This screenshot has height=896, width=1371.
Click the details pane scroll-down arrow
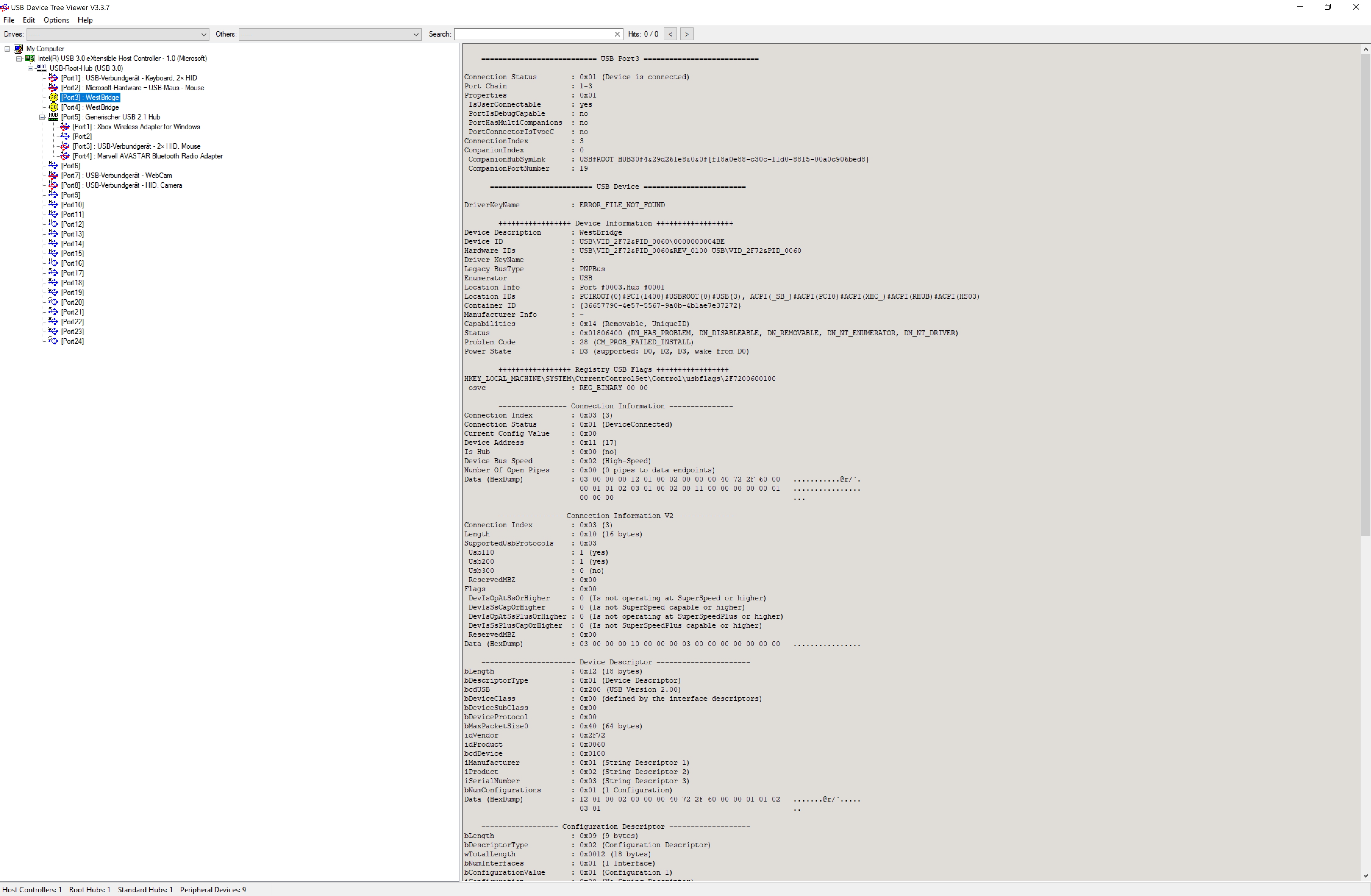1365,876
